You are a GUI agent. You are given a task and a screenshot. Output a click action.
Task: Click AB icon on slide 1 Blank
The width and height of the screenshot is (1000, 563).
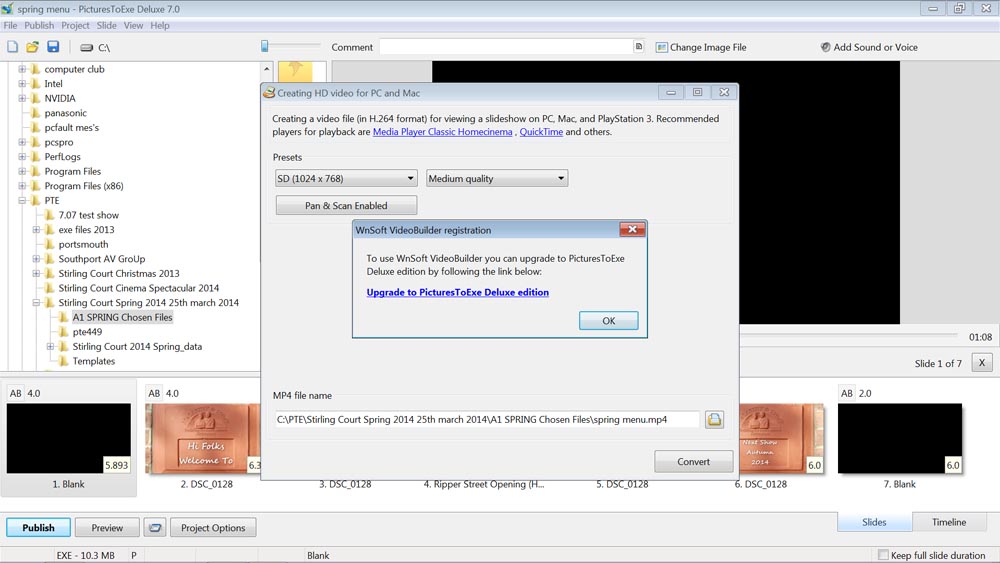[x=16, y=393]
